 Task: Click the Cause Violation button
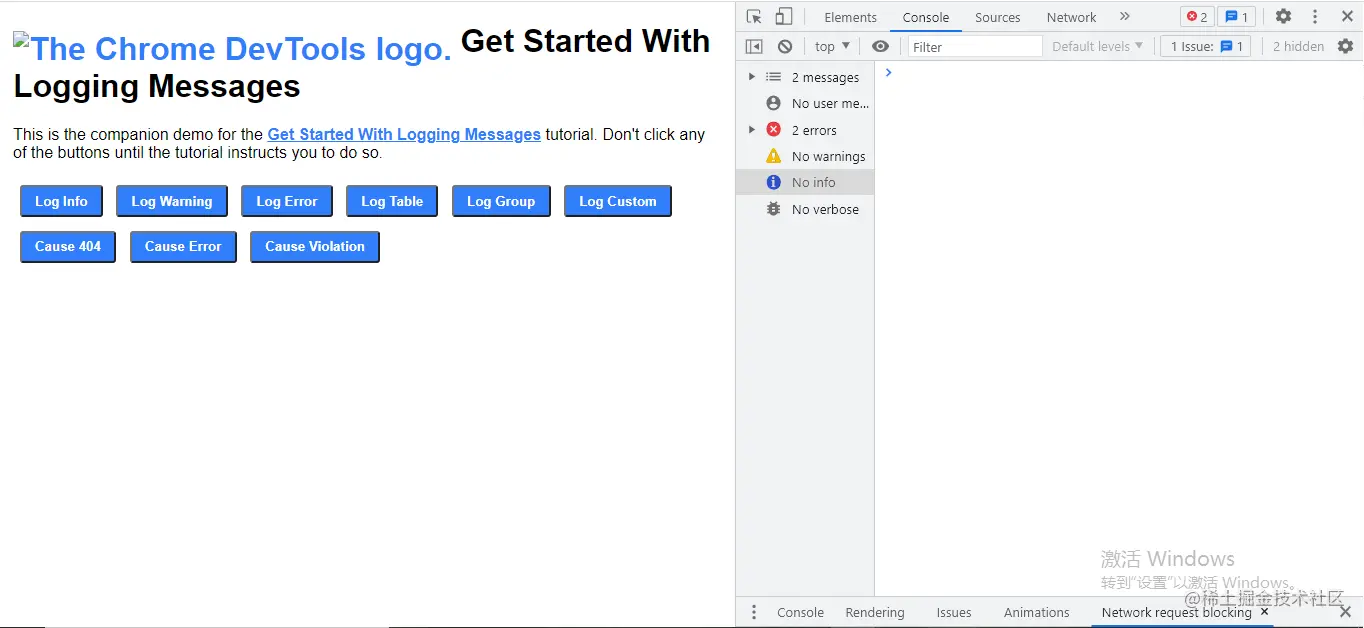pyautogui.click(x=315, y=246)
